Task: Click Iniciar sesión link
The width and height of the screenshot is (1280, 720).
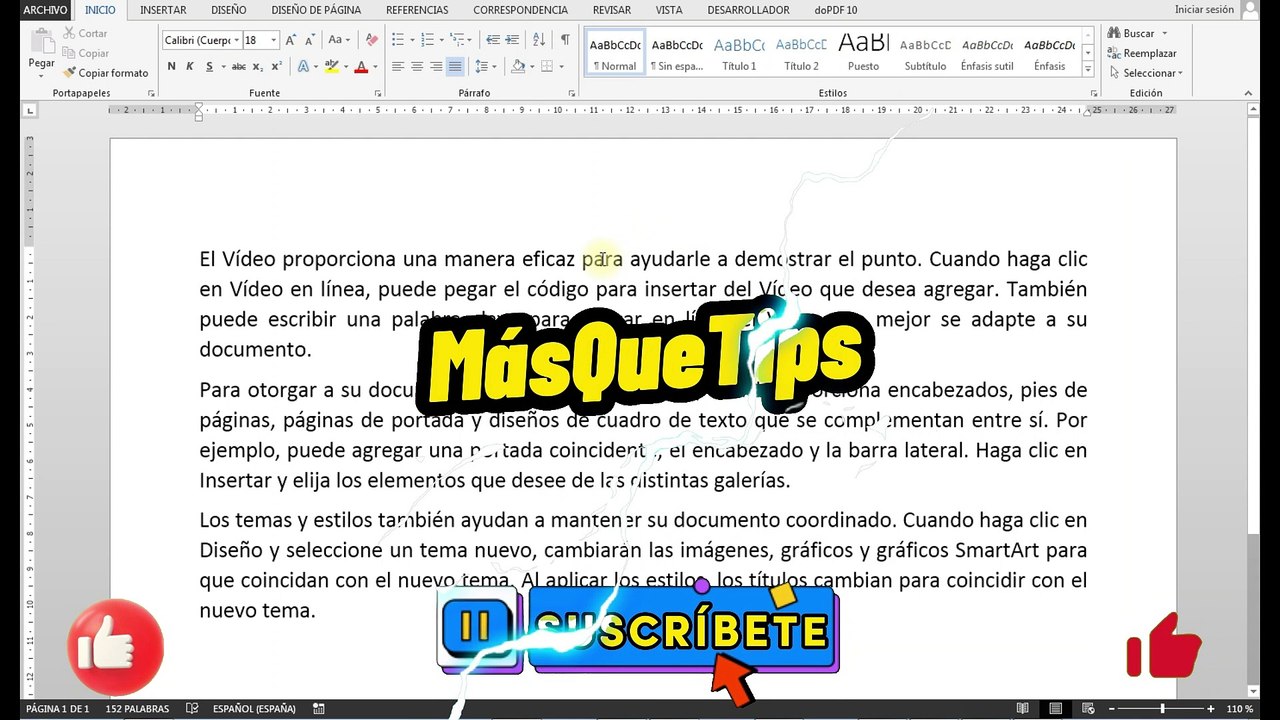Action: (x=1204, y=10)
